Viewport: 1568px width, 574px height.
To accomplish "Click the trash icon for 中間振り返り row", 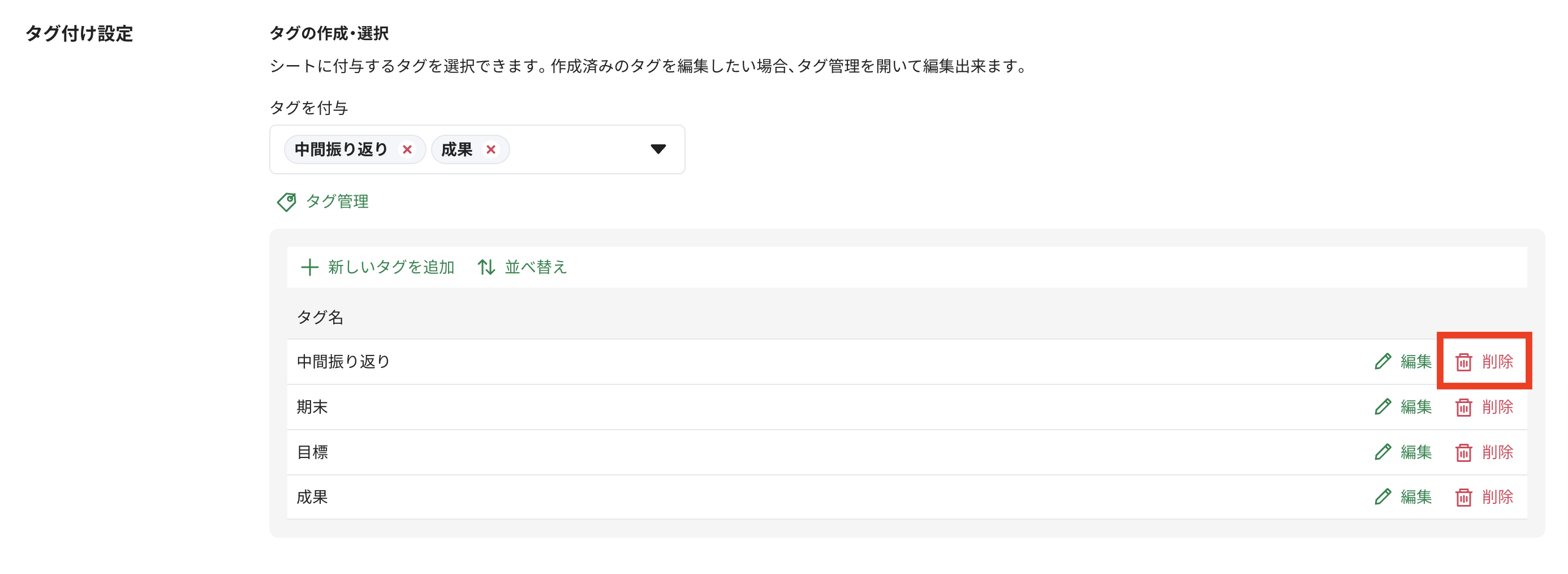I will point(1463,362).
